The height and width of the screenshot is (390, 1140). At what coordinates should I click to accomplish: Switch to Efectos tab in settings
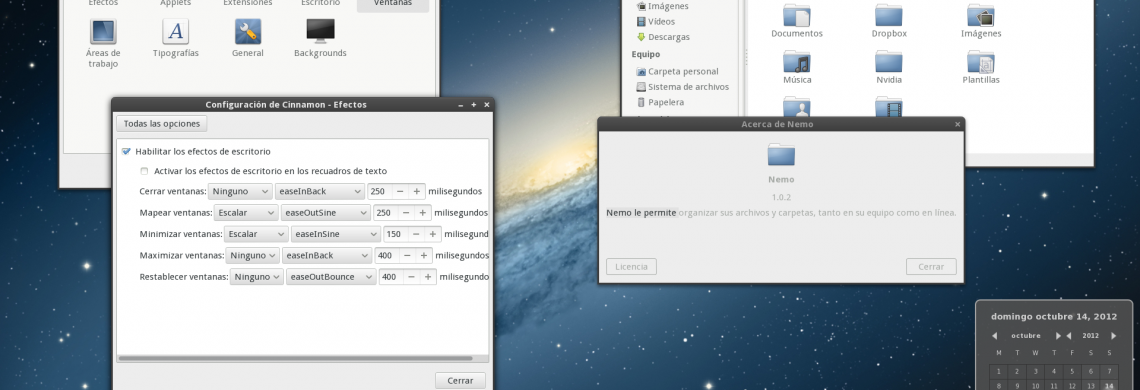pos(103,4)
